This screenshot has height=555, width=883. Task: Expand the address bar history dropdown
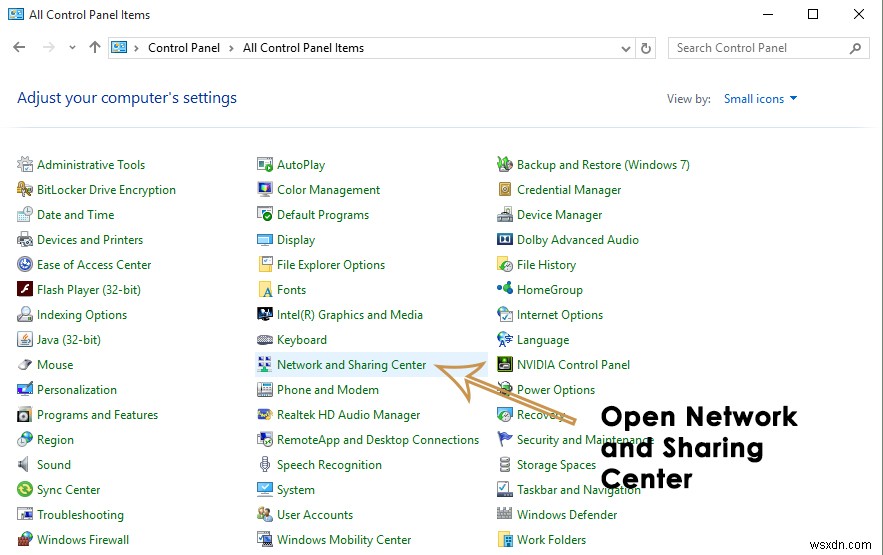[626, 48]
